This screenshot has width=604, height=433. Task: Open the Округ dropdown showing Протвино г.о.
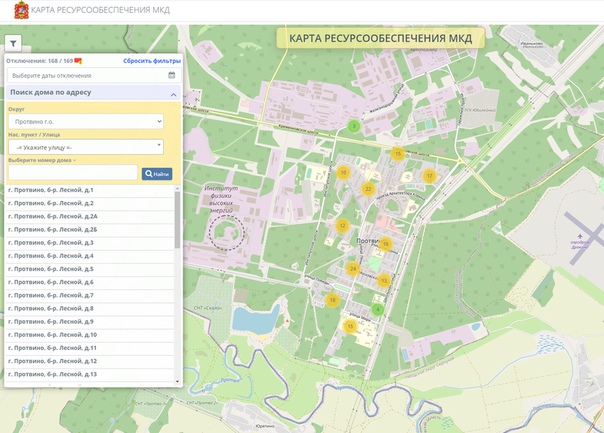[85, 121]
